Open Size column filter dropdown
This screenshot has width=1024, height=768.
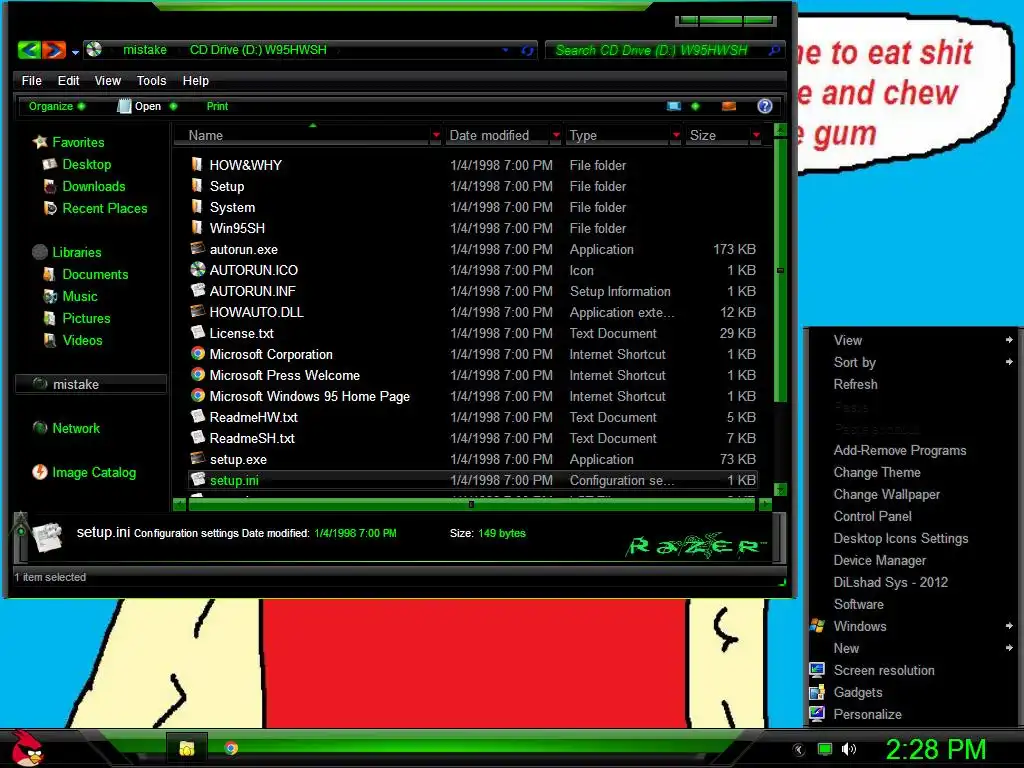[756, 135]
